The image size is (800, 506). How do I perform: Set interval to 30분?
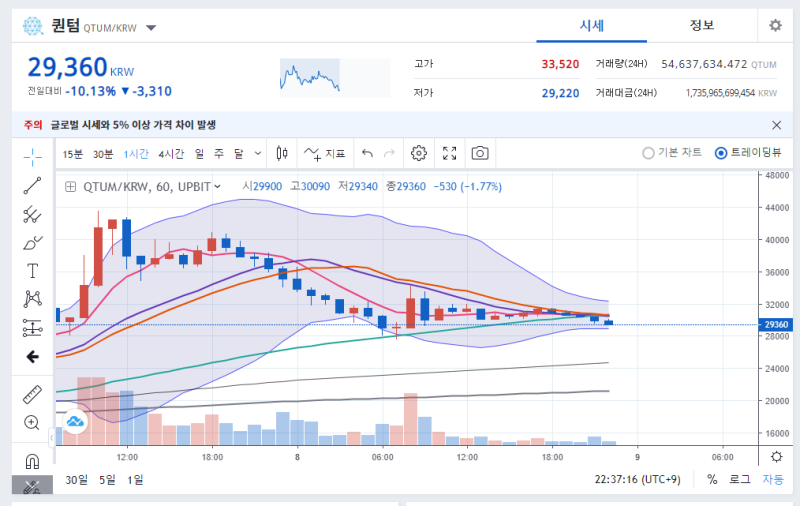103,154
